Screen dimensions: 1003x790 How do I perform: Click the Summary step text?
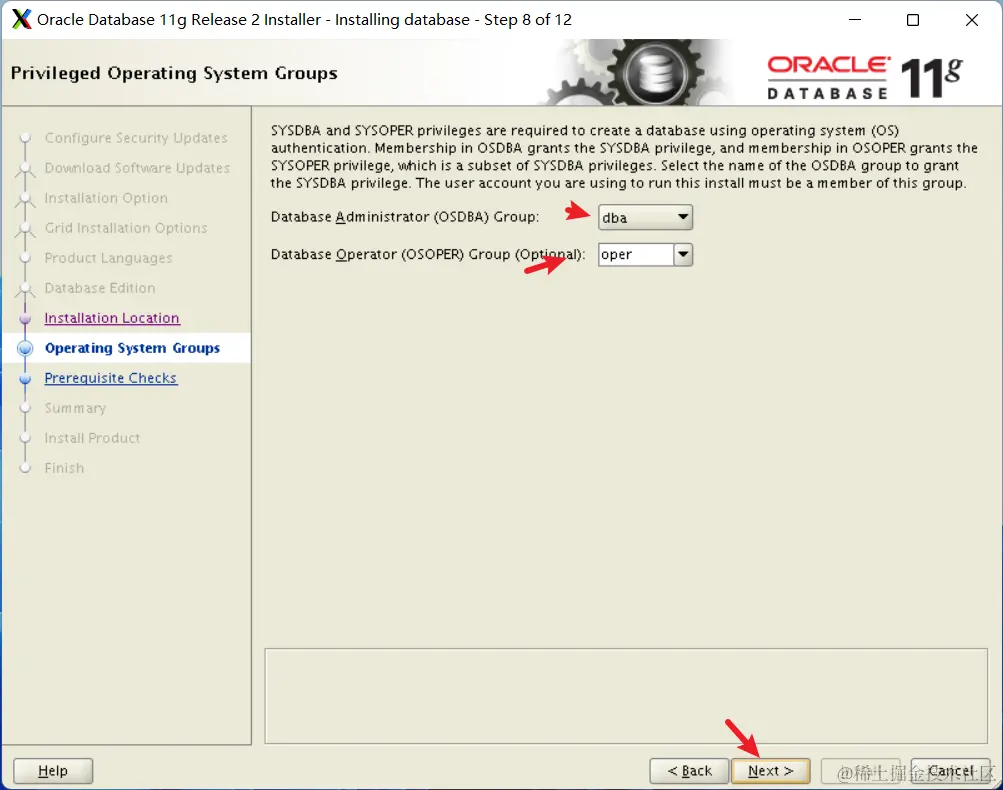coord(75,408)
